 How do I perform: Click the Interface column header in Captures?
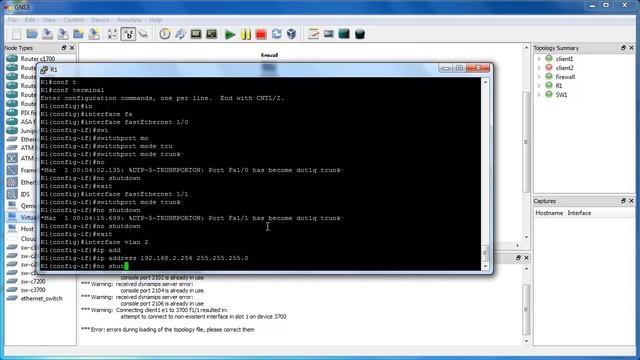(x=579, y=213)
